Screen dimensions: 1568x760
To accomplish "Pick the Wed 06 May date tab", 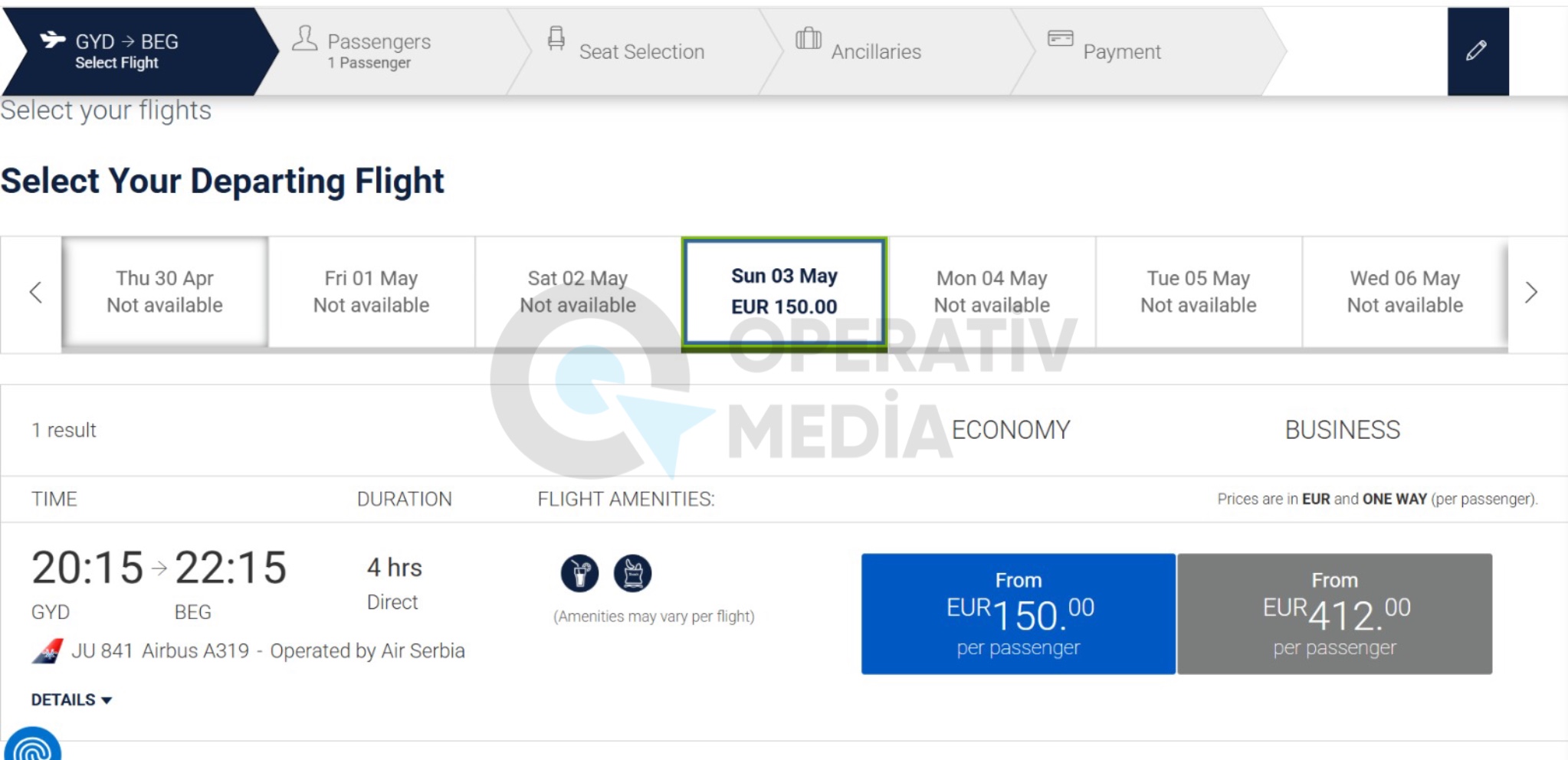I will point(1405,292).
